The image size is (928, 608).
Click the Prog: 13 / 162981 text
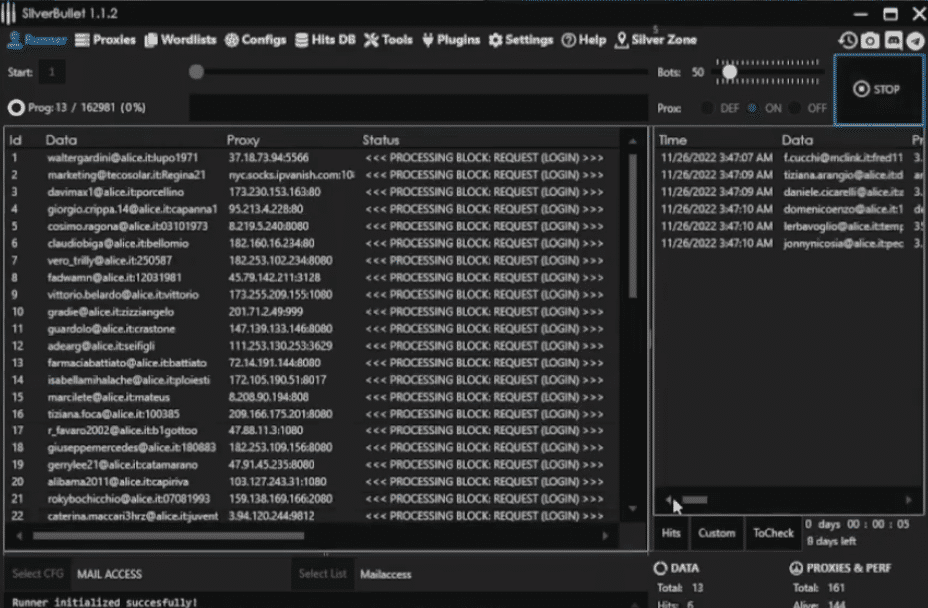(x=87, y=108)
